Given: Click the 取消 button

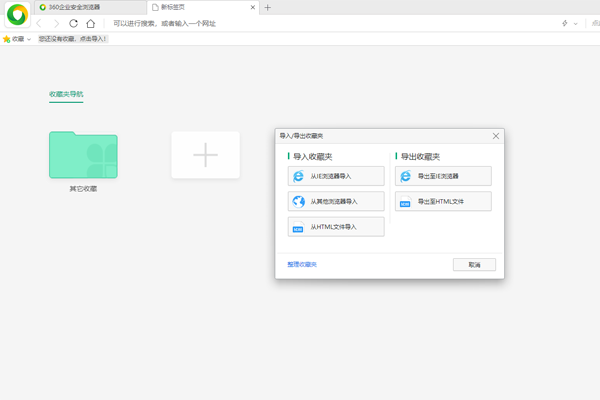Looking at the screenshot, I should click(474, 264).
